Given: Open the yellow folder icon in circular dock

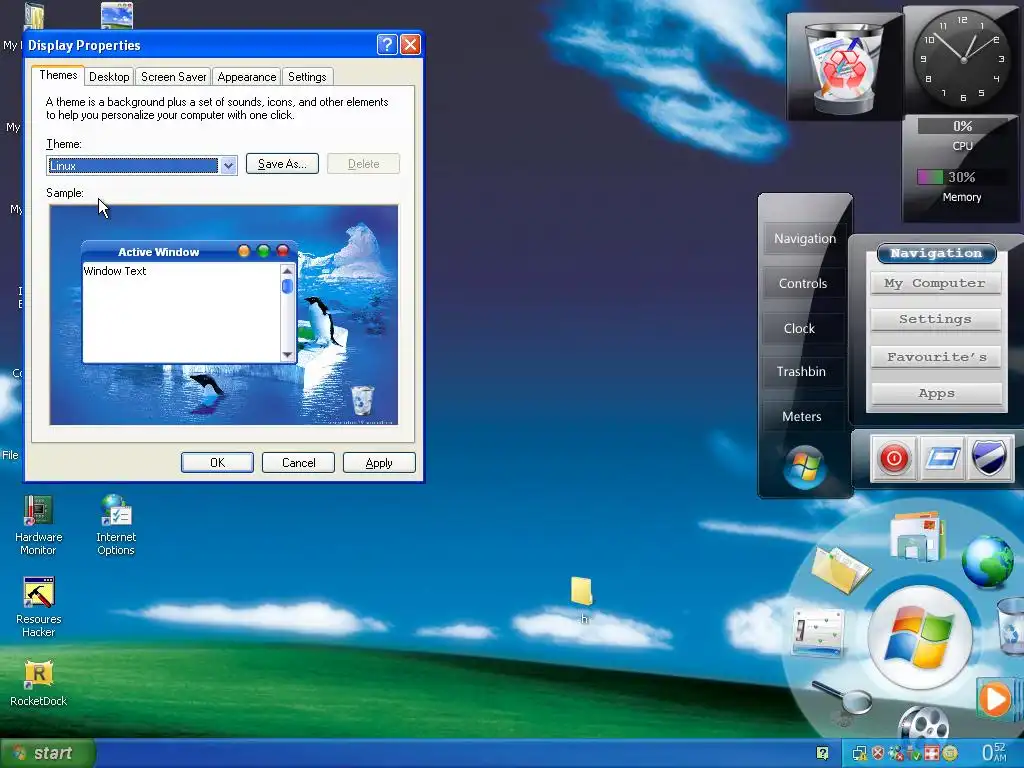Looking at the screenshot, I should [840, 569].
